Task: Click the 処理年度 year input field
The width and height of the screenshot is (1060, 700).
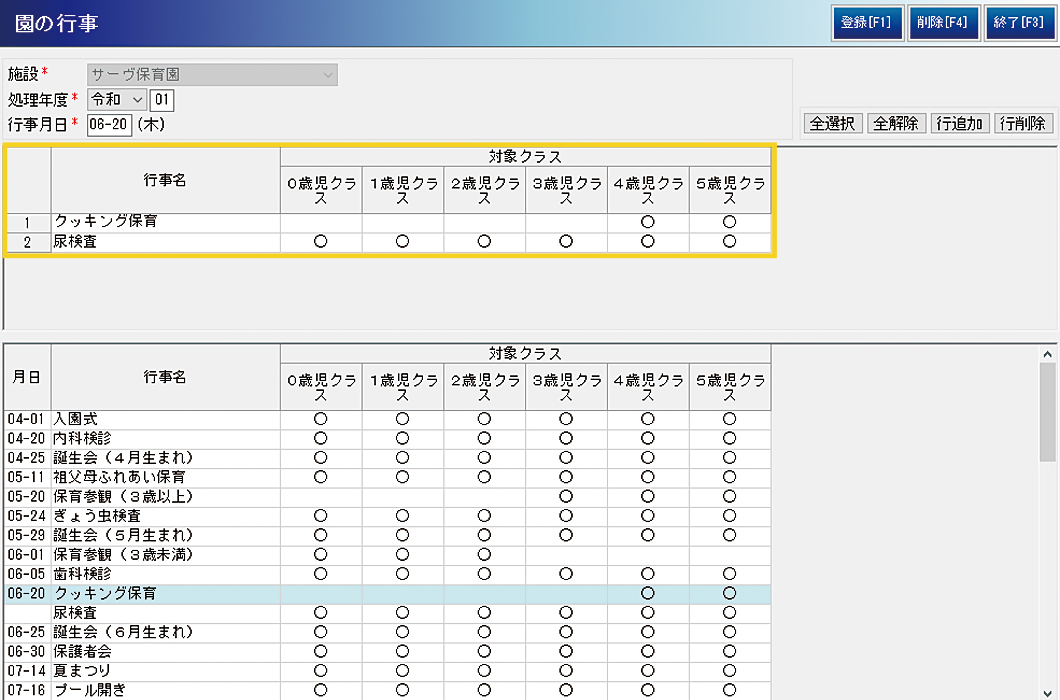Action: [161, 99]
